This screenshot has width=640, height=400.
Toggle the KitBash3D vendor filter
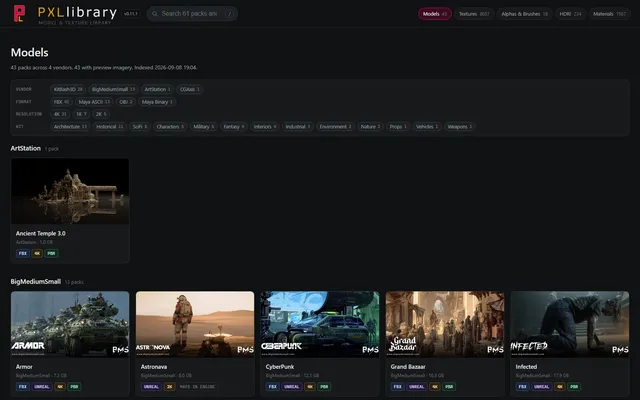coord(68,89)
